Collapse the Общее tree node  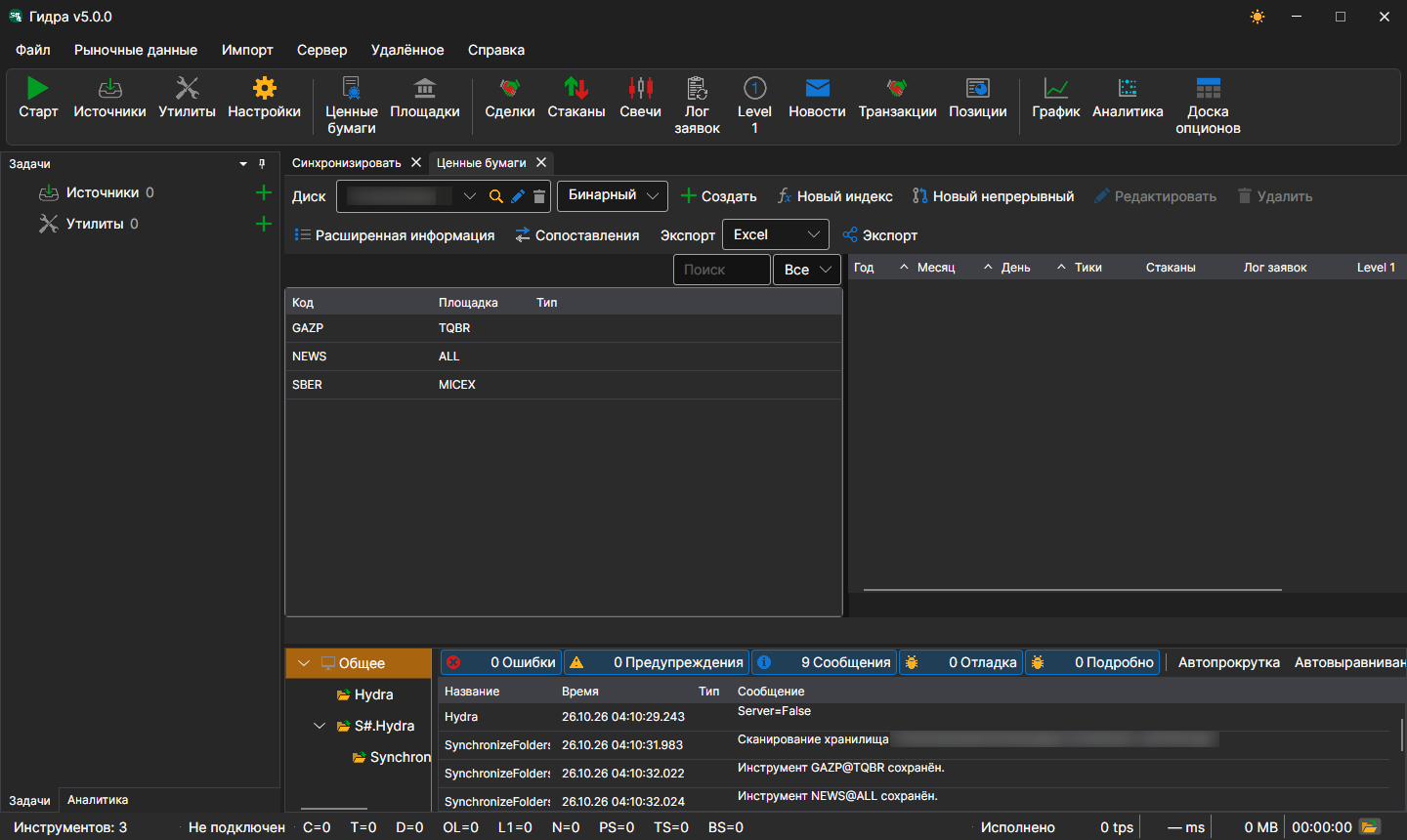point(304,663)
